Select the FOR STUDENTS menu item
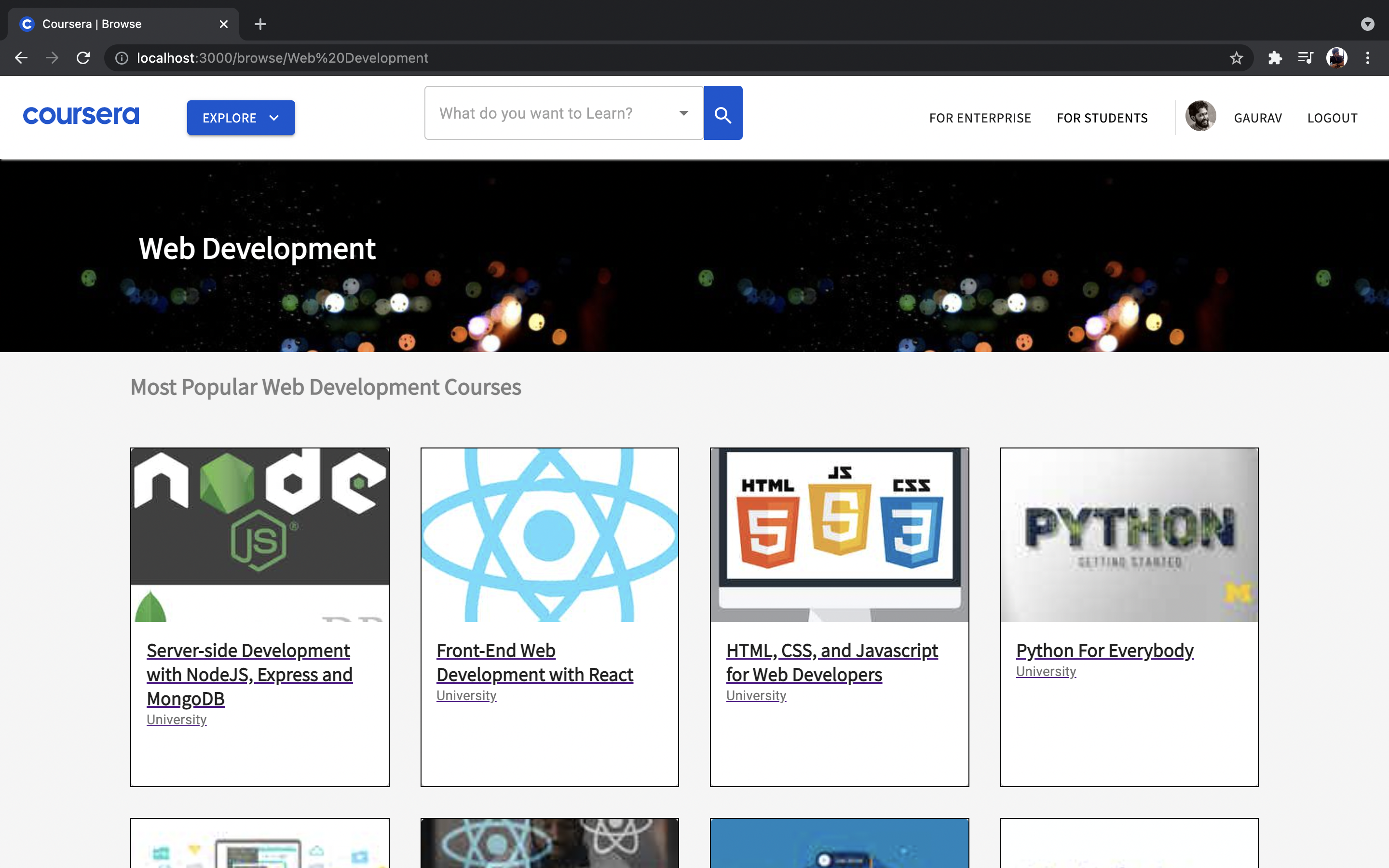This screenshot has height=868, width=1389. pyautogui.click(x=1102, y=118)
